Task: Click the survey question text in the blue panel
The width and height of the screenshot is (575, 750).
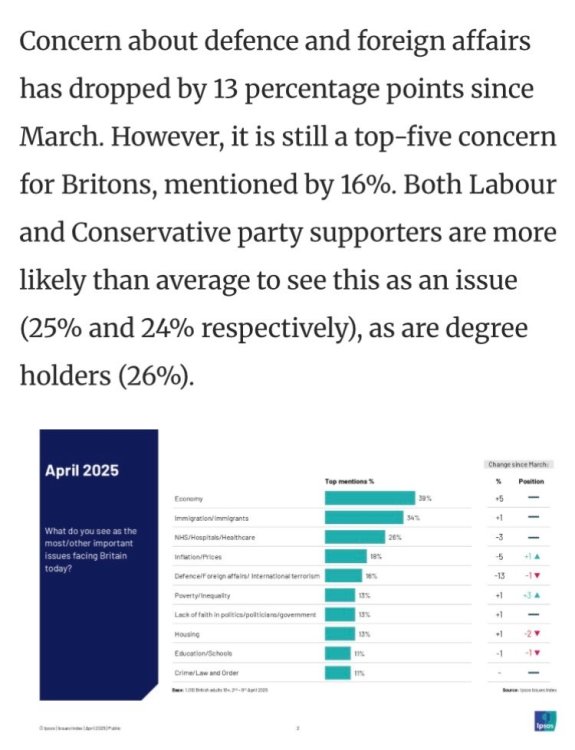Action: coord(91,550)
